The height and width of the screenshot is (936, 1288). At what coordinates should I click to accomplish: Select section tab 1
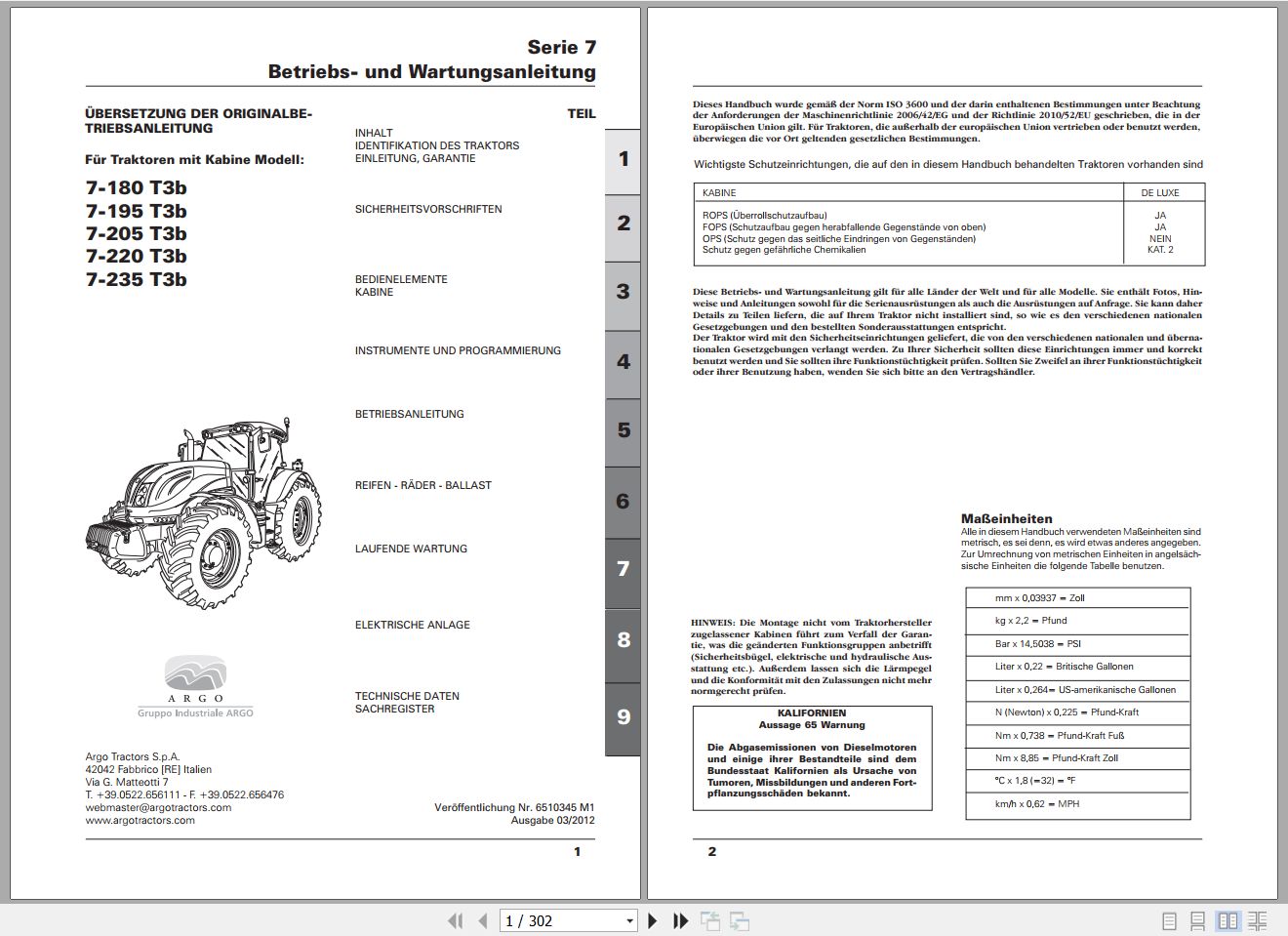pos(623,160)
